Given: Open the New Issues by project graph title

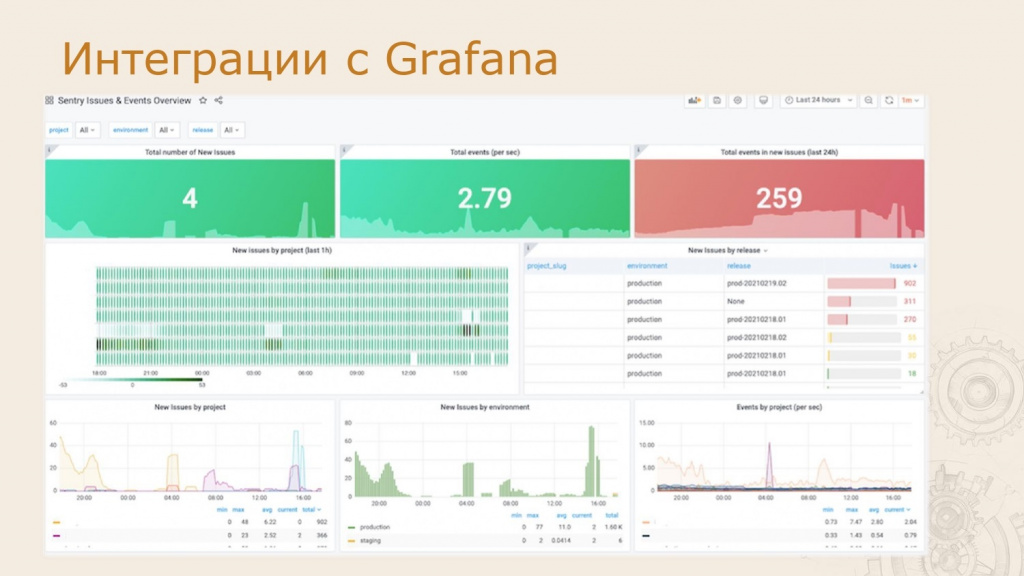Looking at the screenshot, I should pos(190,407).
